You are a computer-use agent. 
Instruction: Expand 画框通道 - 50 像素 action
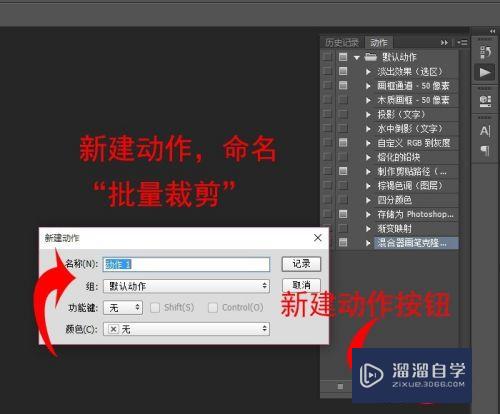click(368, 86)
